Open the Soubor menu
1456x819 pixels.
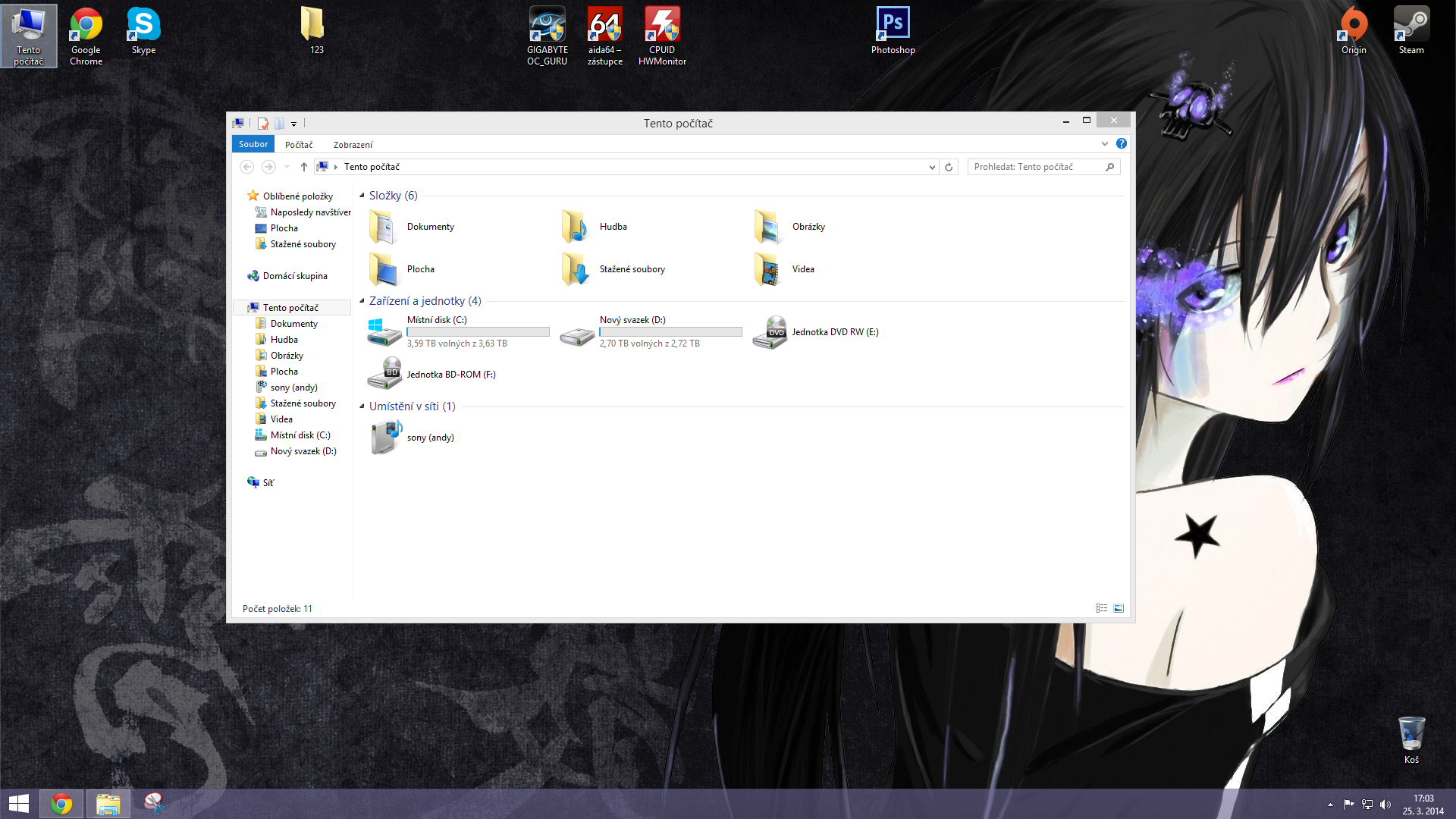coord(253,144)
